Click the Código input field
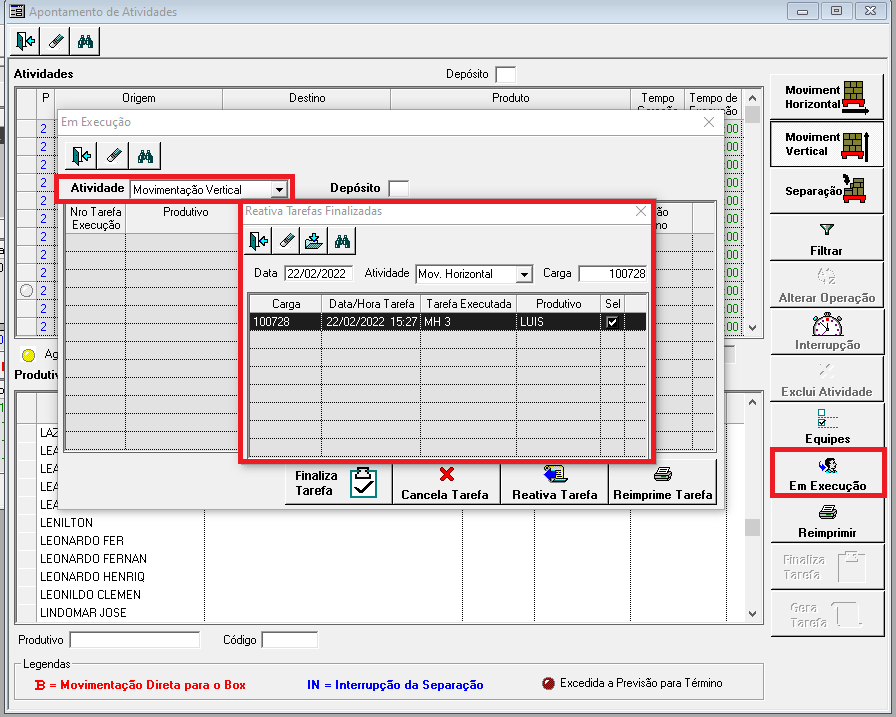 tap(290, 640)
